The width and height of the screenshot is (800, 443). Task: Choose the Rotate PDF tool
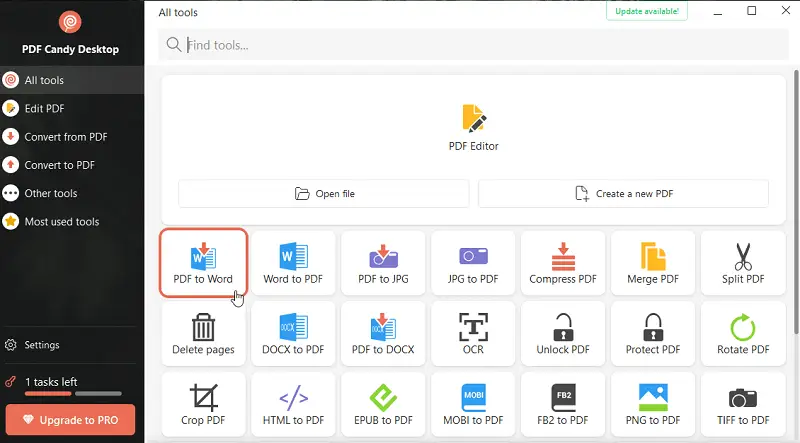(x=743, y=333)
